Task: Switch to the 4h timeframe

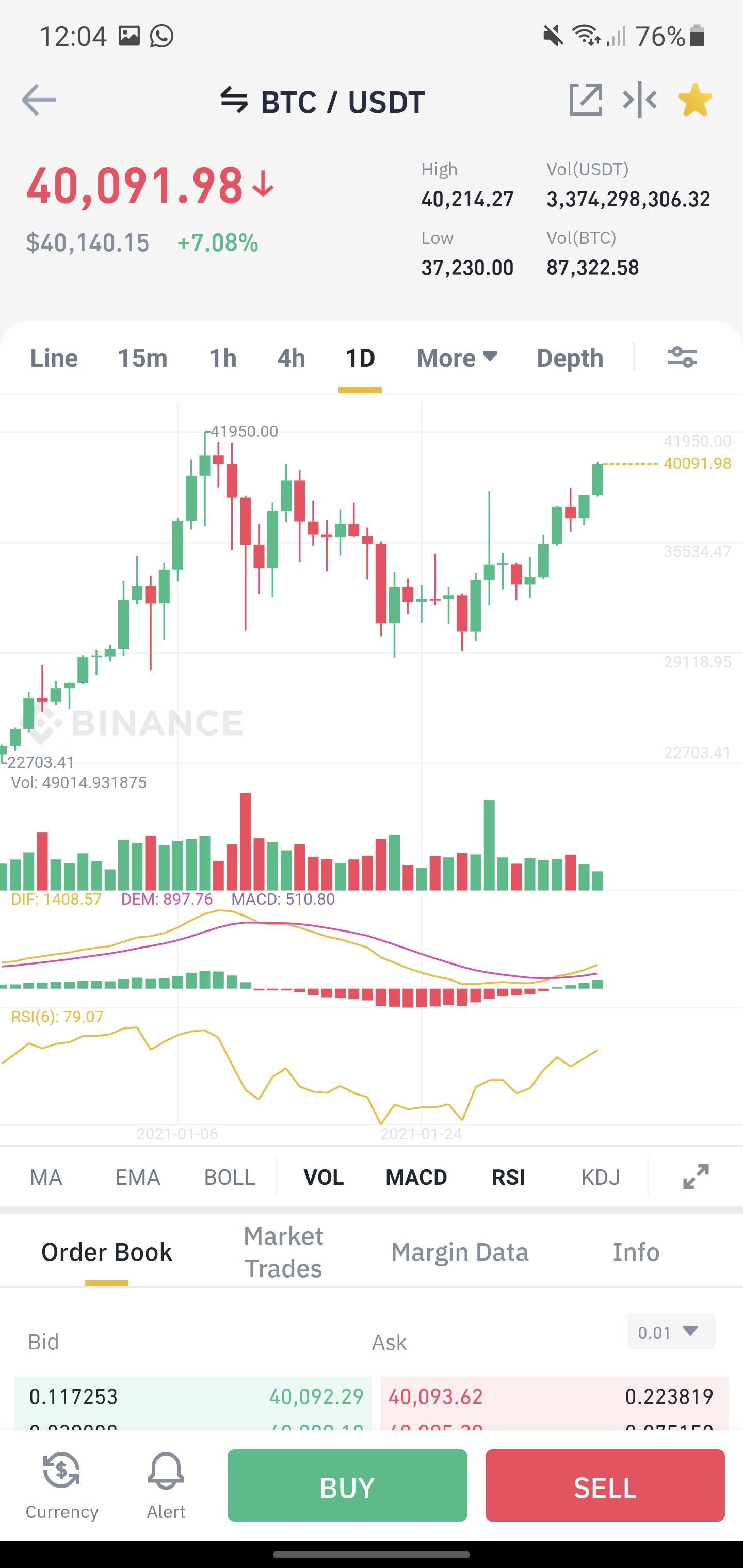Action: point(291,358)
